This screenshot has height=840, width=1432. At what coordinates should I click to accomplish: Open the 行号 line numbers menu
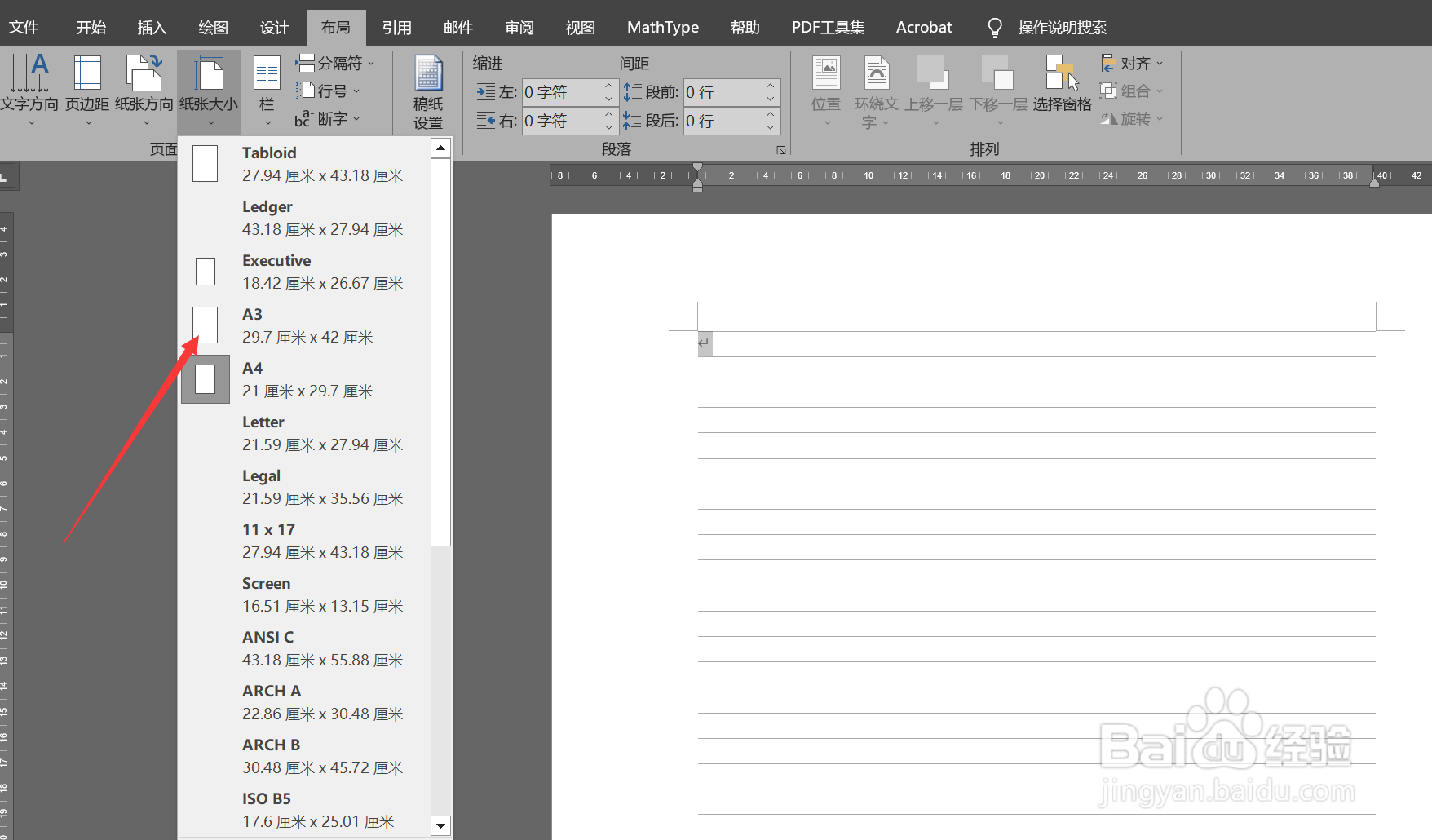click(x=328, y=91)
